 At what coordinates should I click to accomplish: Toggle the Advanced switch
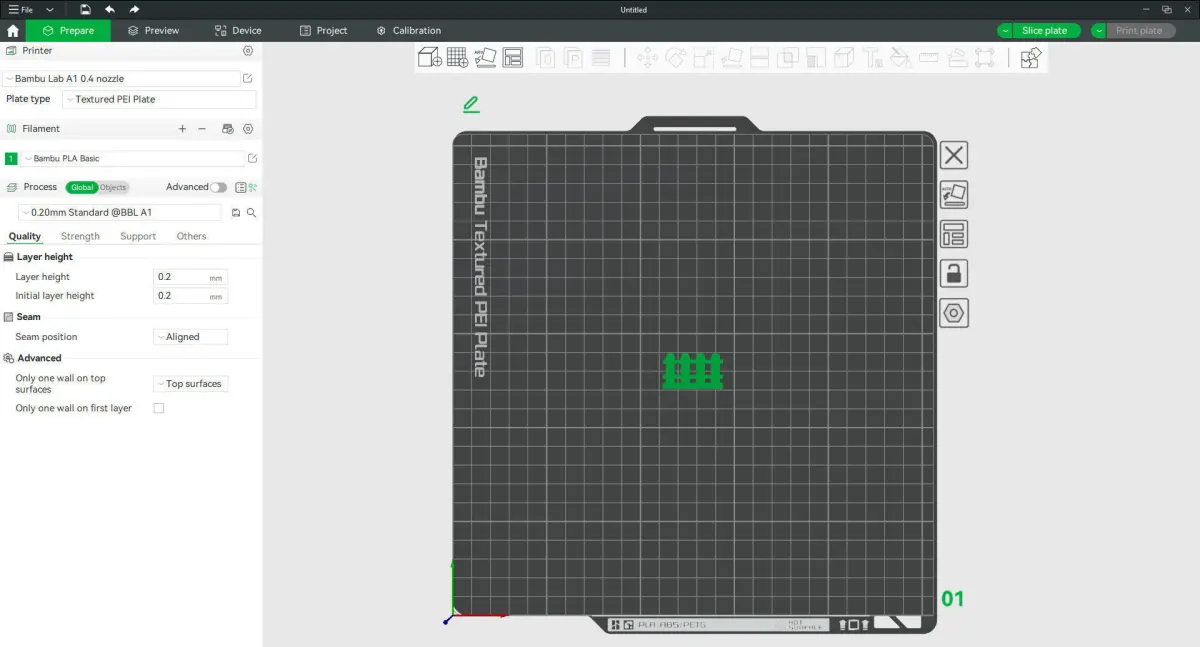click(x=218, y=187)
